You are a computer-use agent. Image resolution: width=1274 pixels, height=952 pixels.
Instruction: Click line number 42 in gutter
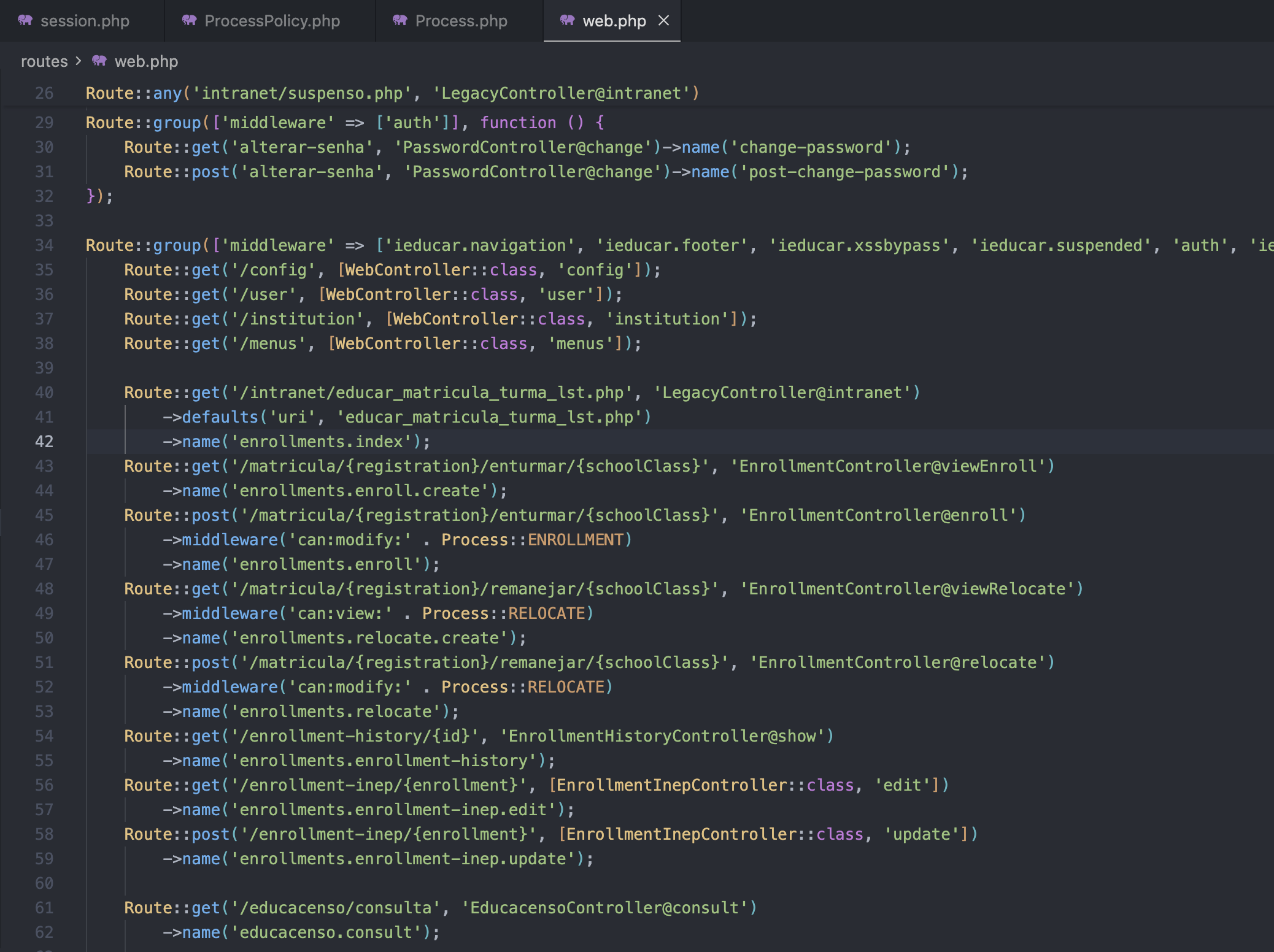(44, 442)
